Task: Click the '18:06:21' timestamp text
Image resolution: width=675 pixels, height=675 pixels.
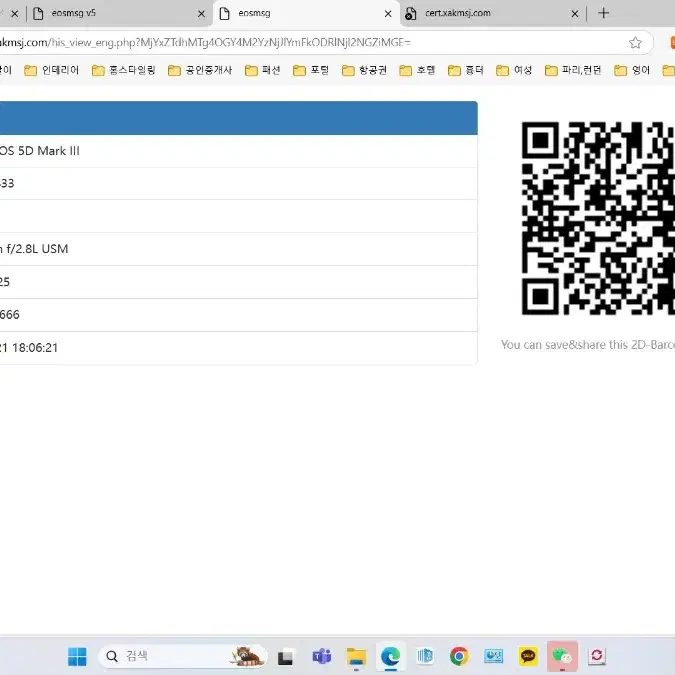Action: coord(35,348)
